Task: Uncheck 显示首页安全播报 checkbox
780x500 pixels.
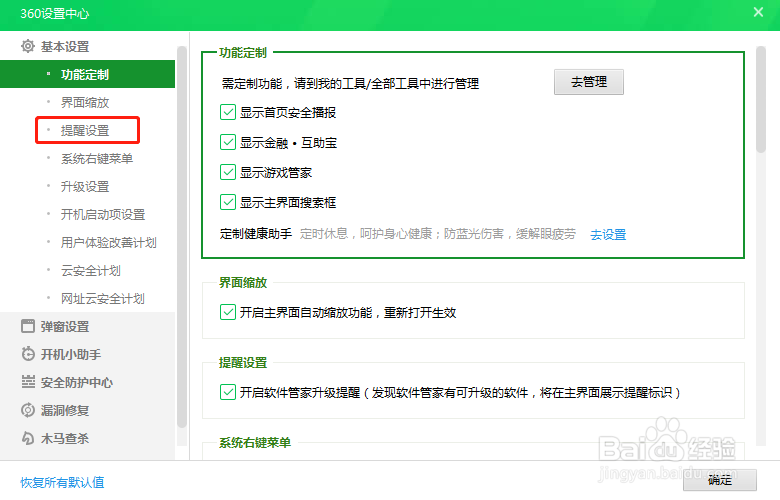Action: tap(228, 112)
